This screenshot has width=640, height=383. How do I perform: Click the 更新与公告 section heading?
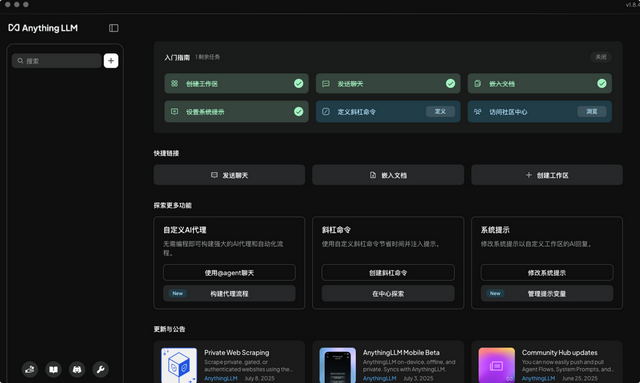tap(169, 329)
